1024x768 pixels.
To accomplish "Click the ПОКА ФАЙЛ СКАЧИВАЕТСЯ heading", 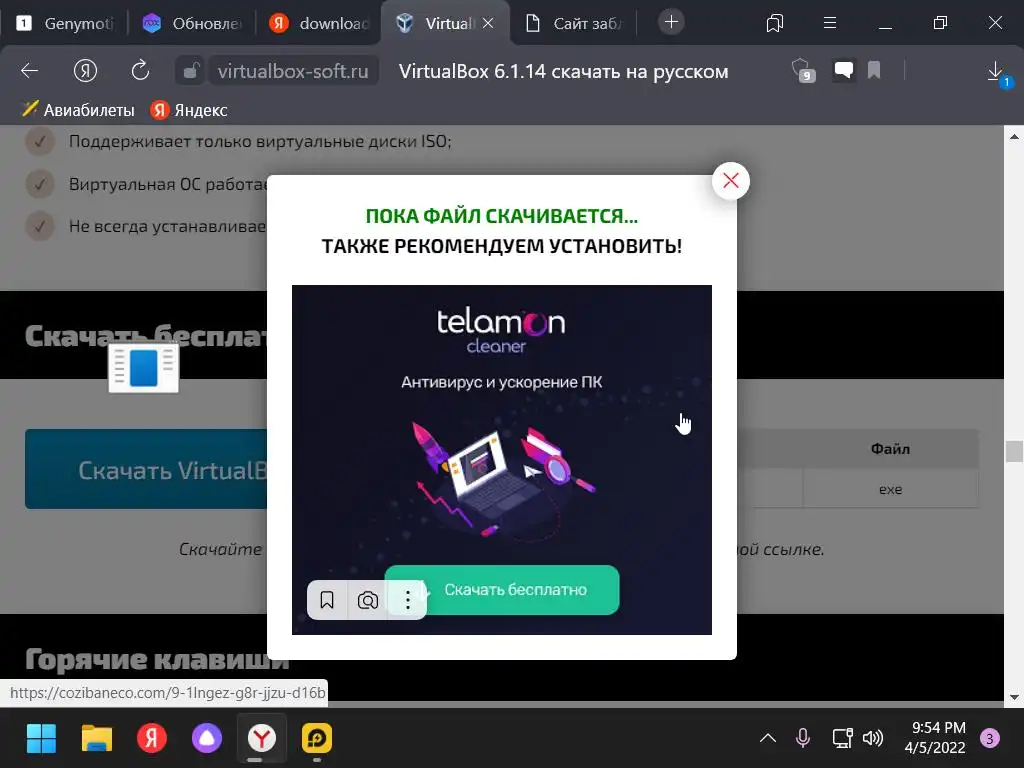I will click(502, 216).
